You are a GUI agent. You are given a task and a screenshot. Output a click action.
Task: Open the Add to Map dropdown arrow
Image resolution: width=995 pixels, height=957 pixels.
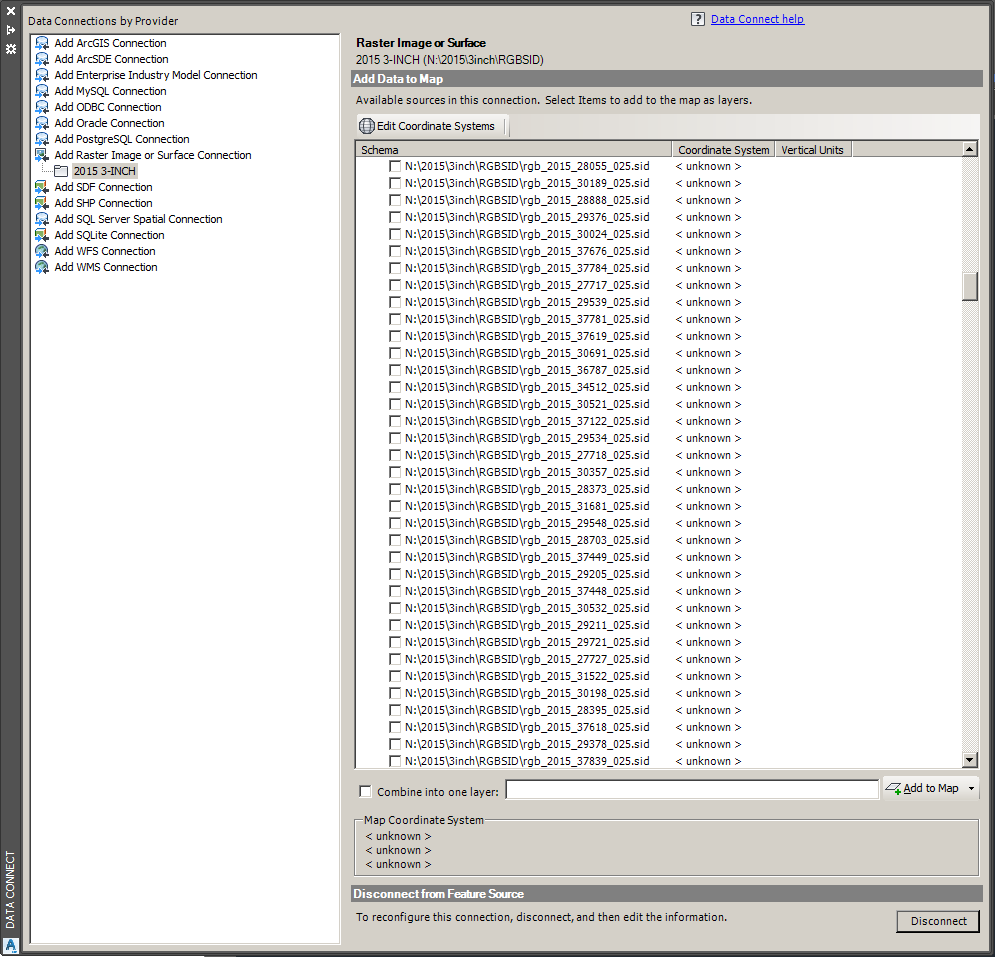(x=970, y=788)
